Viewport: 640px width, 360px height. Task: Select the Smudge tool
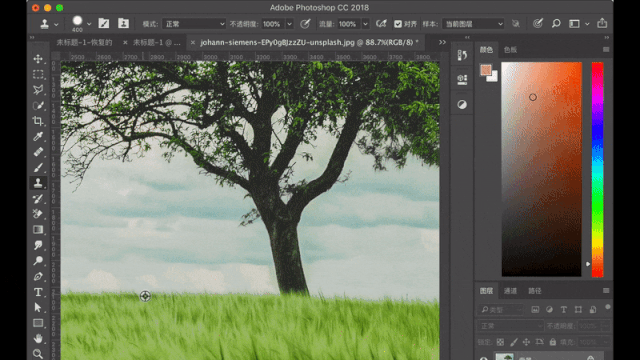(38, 245)
